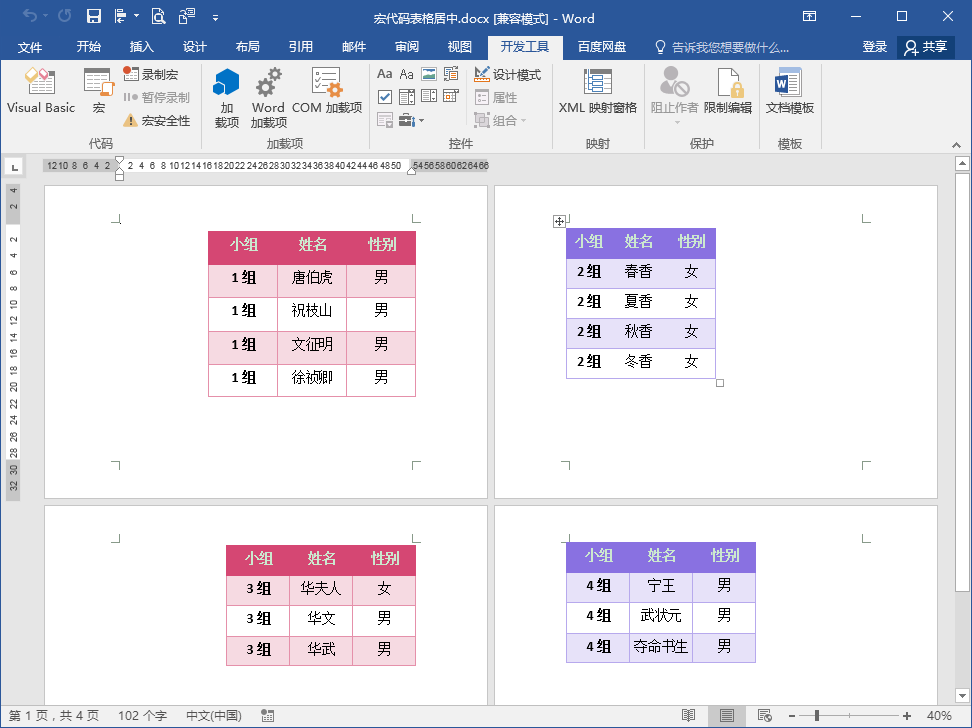Click 中文(中国) language indicator
This screenshot has width=972, height=728.
(214, 716)
